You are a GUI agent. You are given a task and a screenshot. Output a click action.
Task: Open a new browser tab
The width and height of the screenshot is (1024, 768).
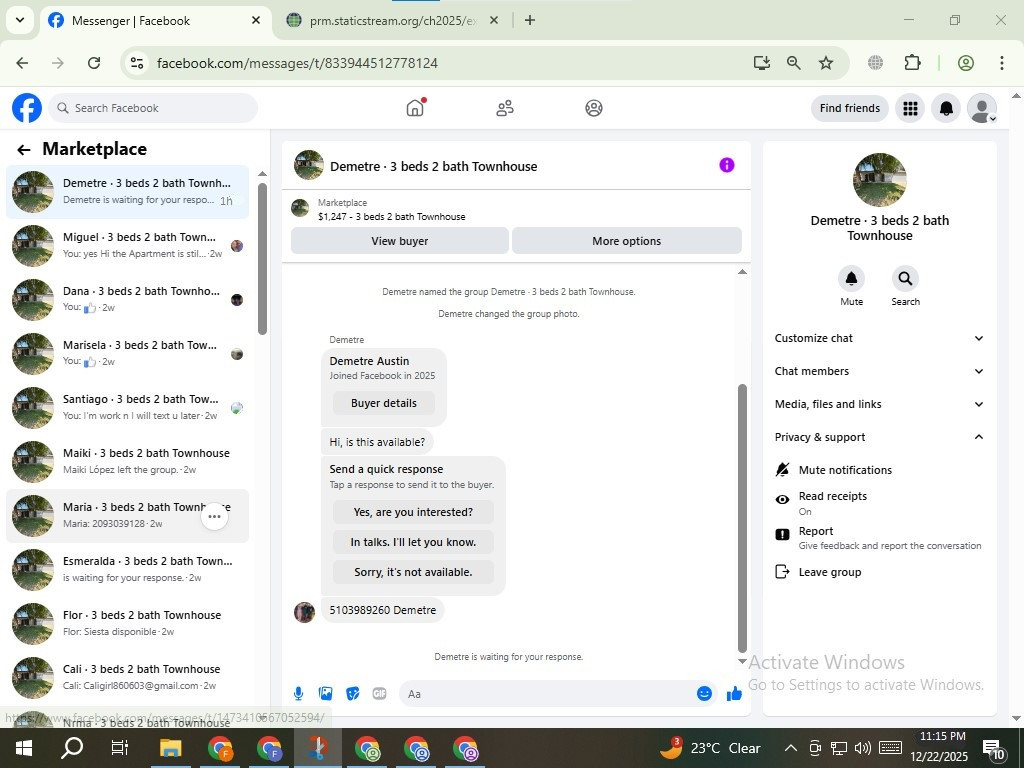tap(530, 20)
